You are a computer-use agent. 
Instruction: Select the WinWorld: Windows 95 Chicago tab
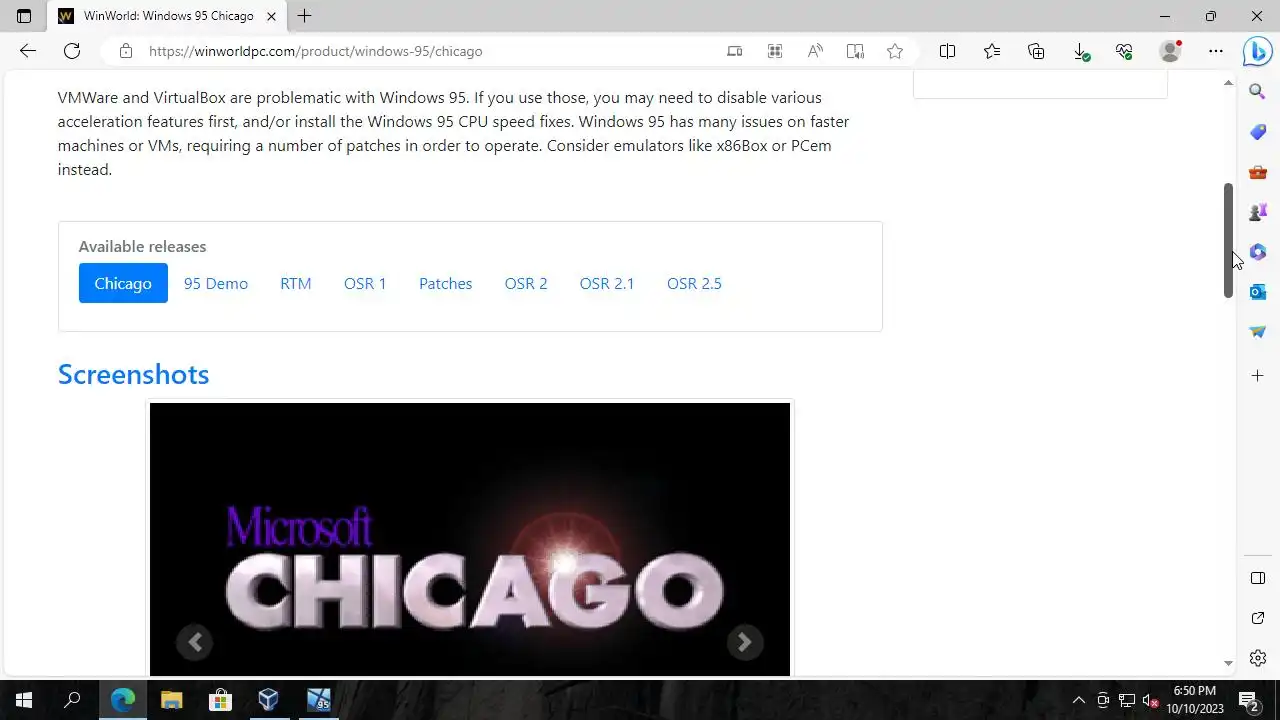167,16
